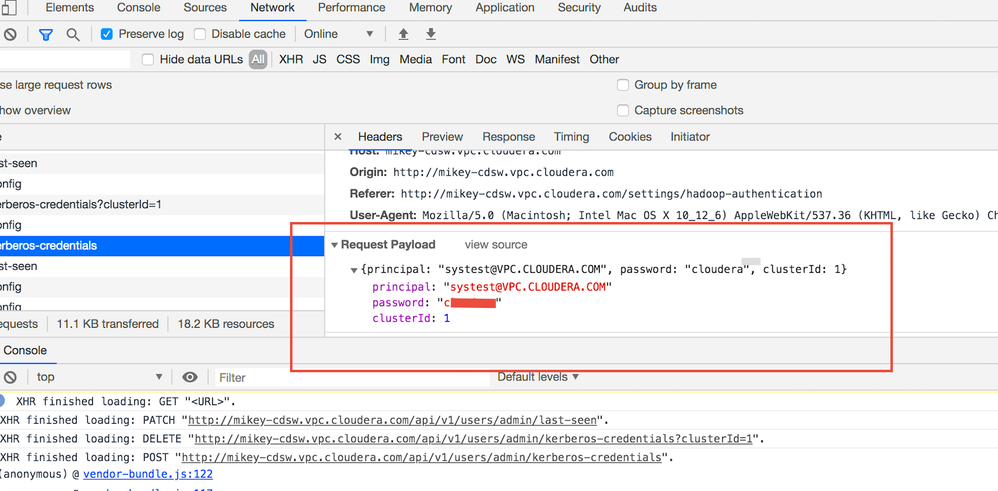
Task: Open network search with magnifier icon
Action: (x=73, y=34)
